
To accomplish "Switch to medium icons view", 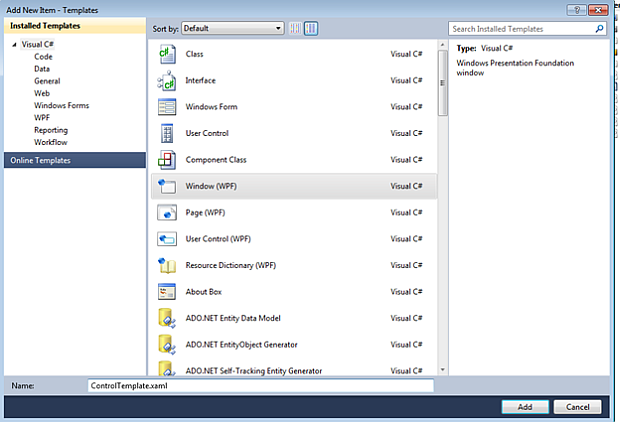I will coord(311,28).
